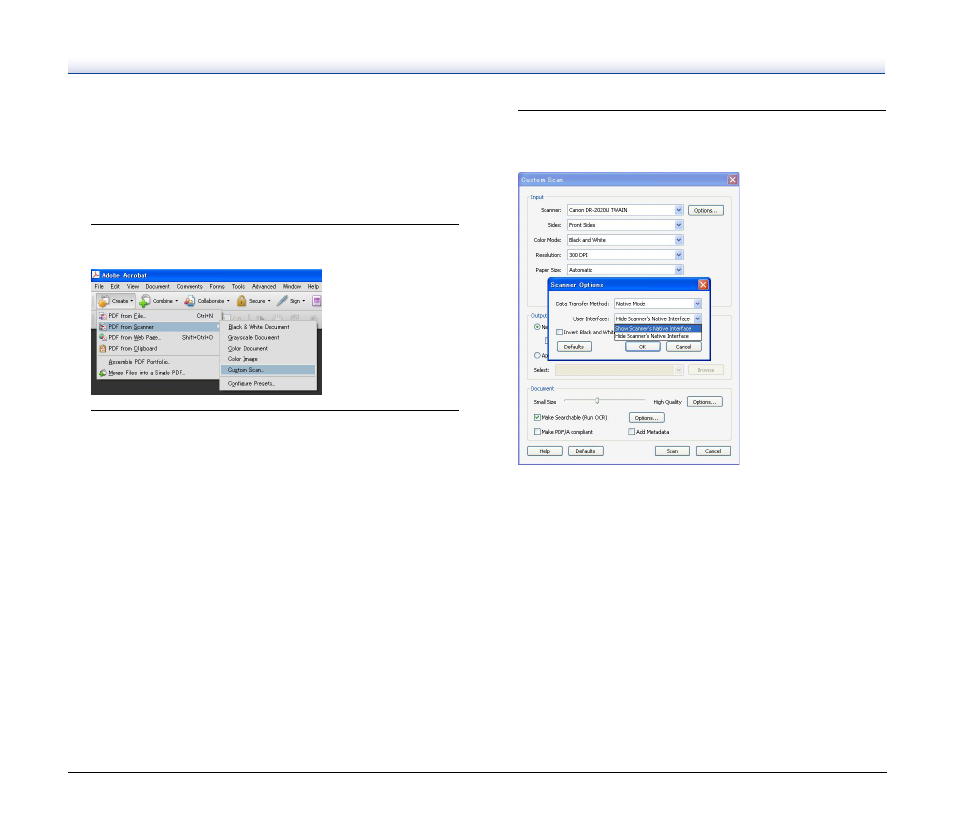Screen dimensions: 954x818
Task: Enable Make PDF/A compliant checkbox
Action: tap(537, 432)
